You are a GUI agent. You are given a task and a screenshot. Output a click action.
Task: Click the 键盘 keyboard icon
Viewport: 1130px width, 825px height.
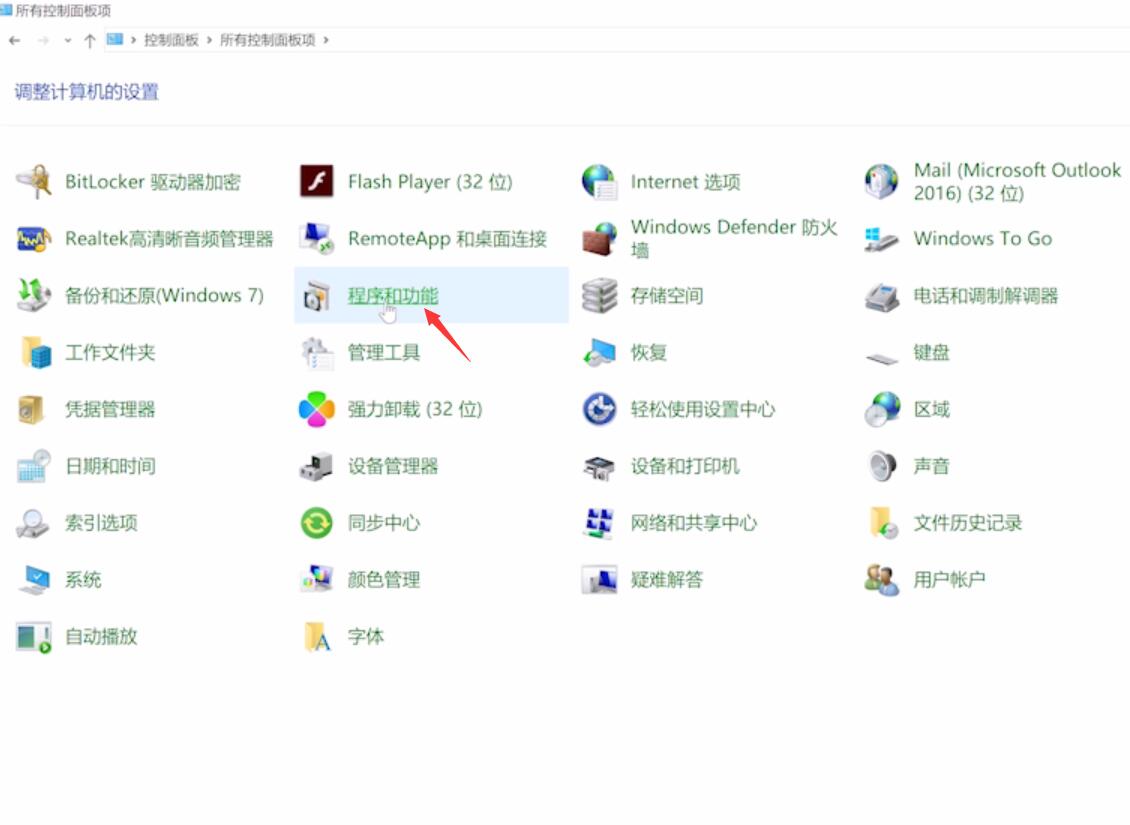point(881,358)
